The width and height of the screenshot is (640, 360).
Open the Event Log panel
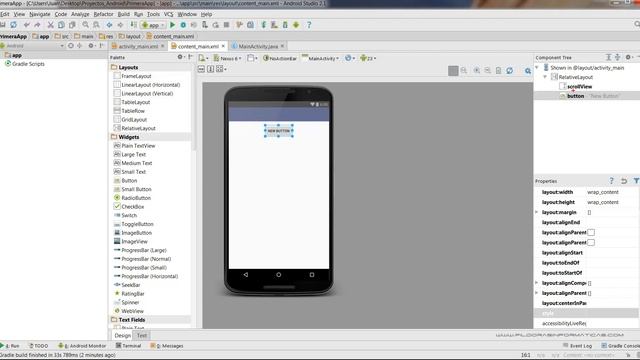click(x=577, y=346)
